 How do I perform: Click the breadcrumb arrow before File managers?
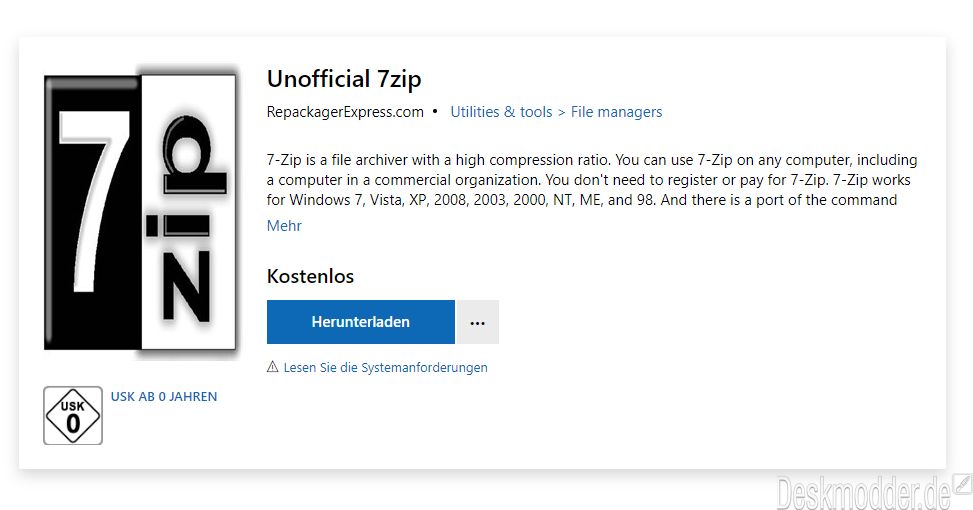click(x=561, y=112)
